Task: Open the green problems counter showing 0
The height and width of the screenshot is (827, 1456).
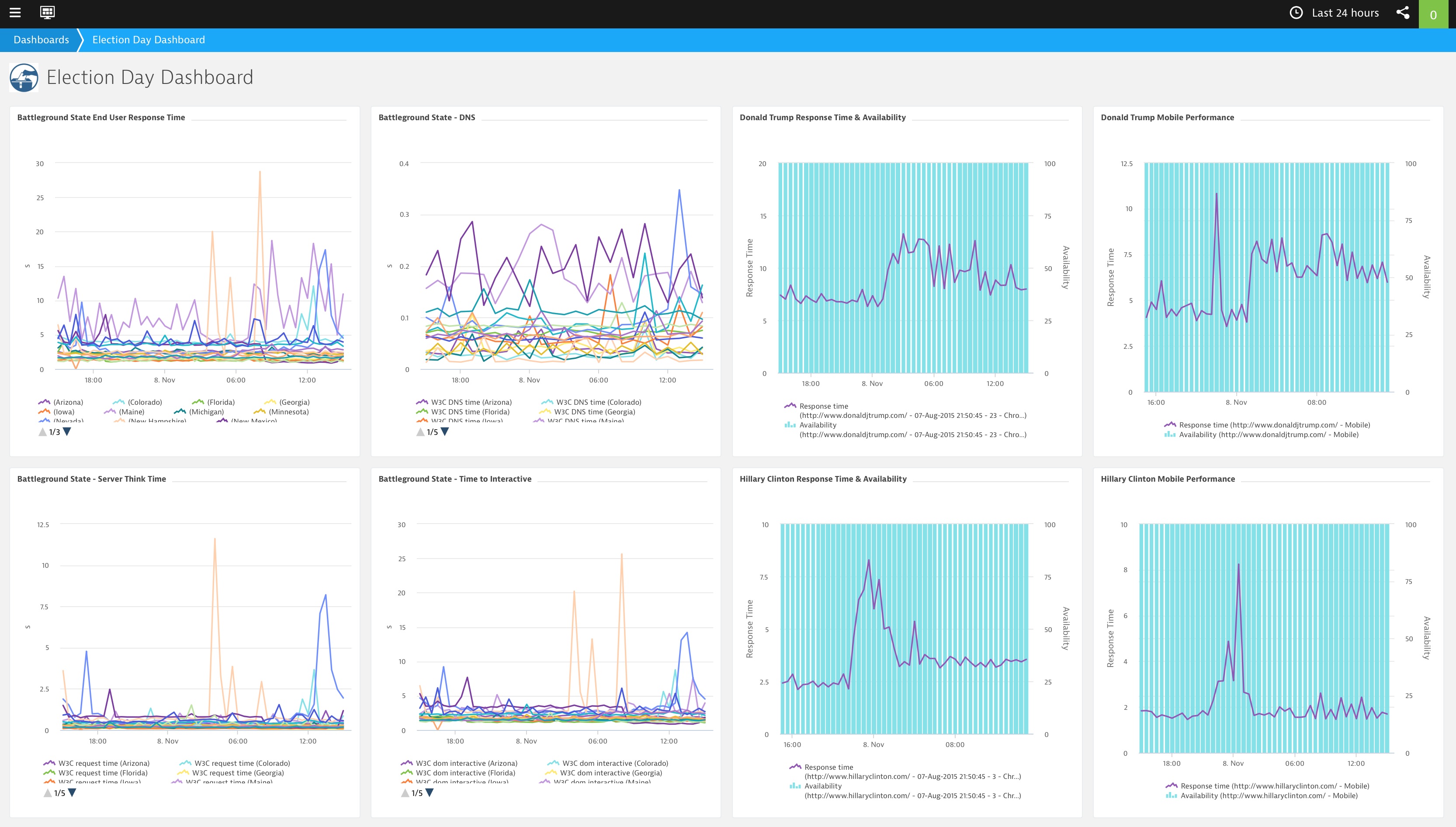Action: point(1433,14)
